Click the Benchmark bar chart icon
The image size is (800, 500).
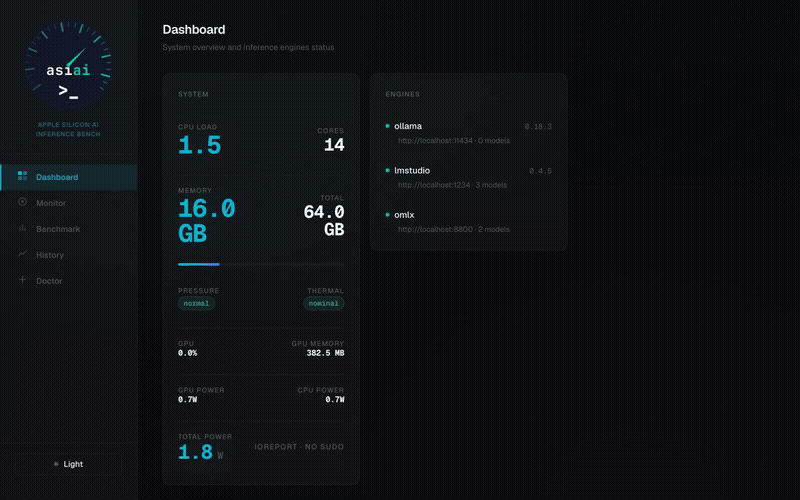click(22, 228)
